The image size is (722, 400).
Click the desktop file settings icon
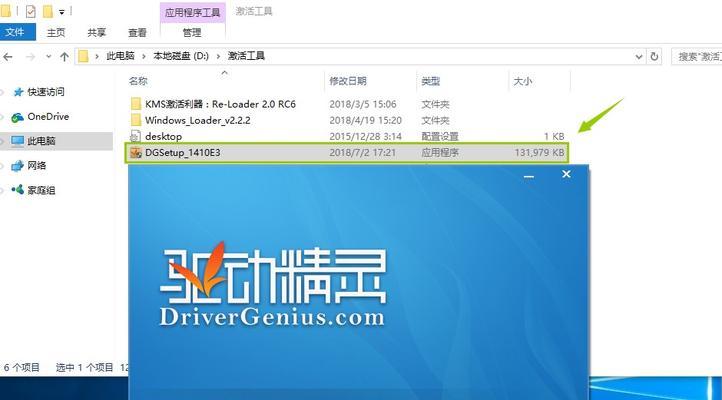[135, 136]
